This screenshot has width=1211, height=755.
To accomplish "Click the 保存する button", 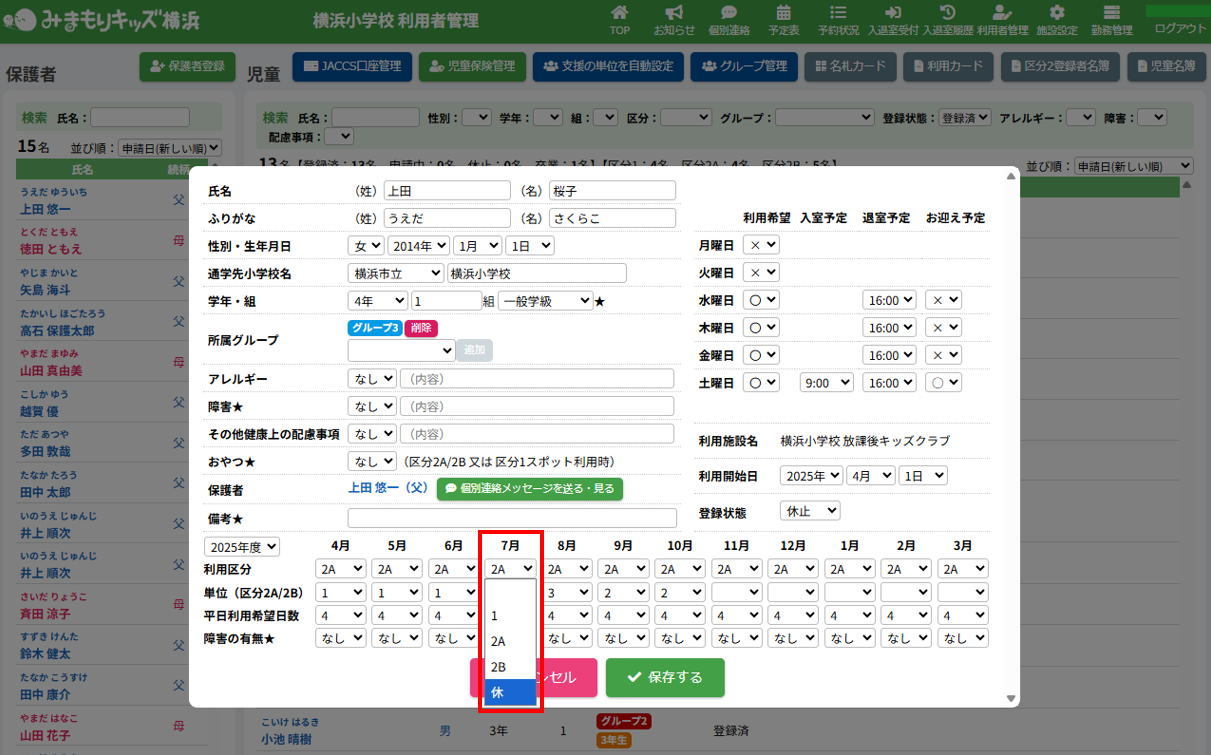I will tap(665, 677).
